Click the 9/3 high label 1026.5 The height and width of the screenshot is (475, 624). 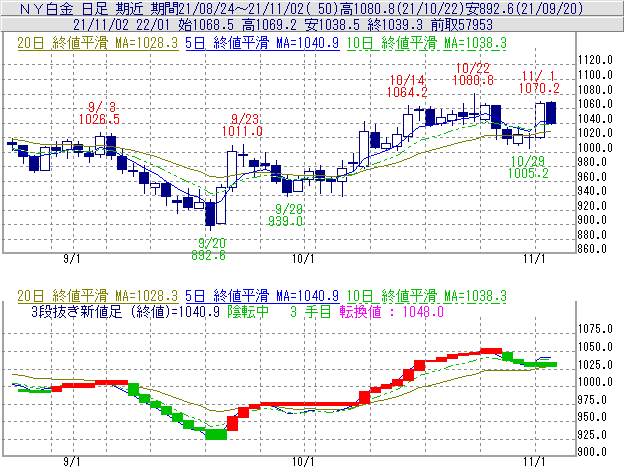pos(99,119)
